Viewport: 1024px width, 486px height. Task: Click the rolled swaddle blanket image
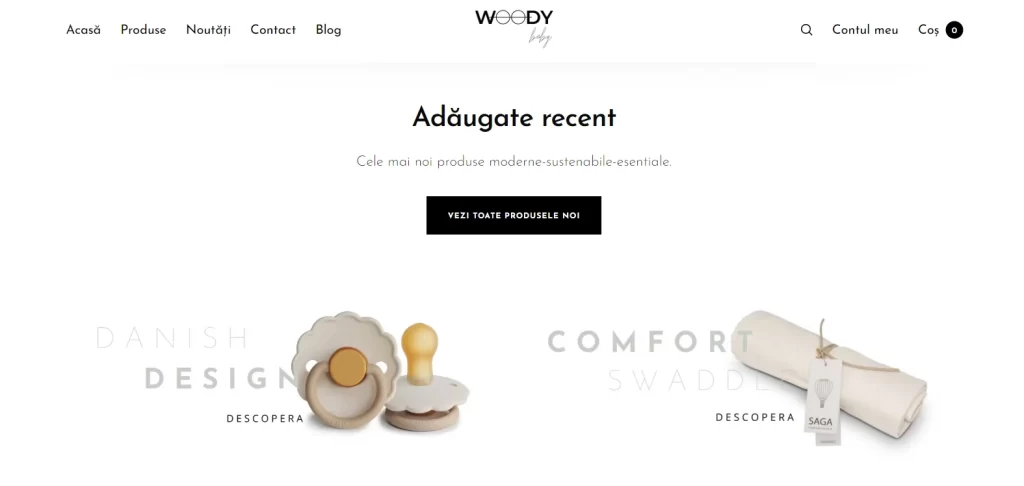(x=829, y=376)
